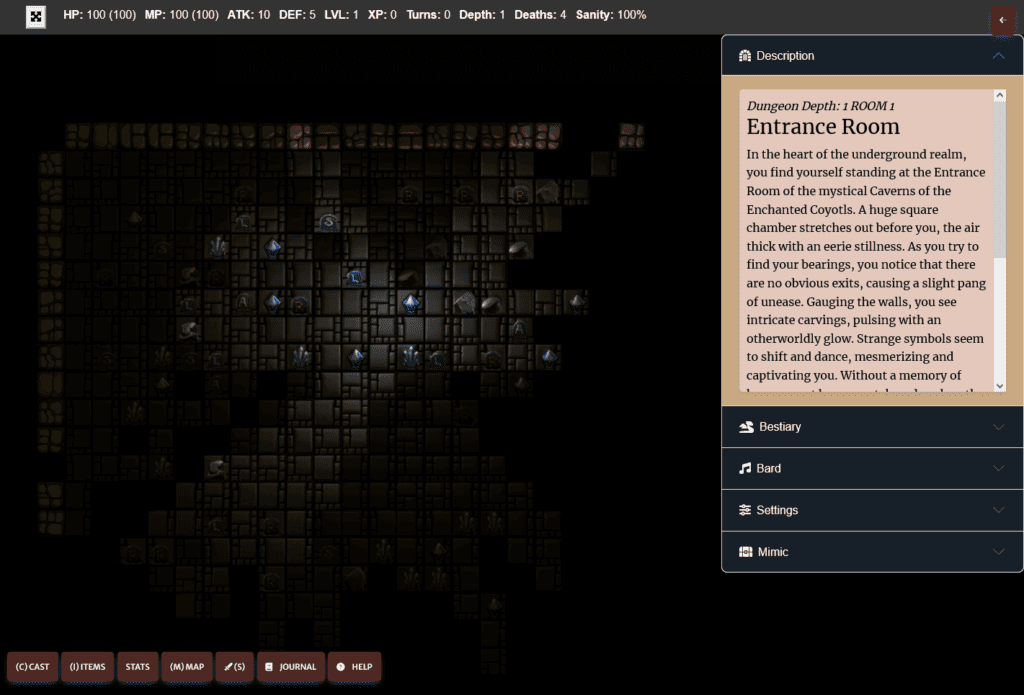Toggle the sidebar using the red arrow button

1003,20
